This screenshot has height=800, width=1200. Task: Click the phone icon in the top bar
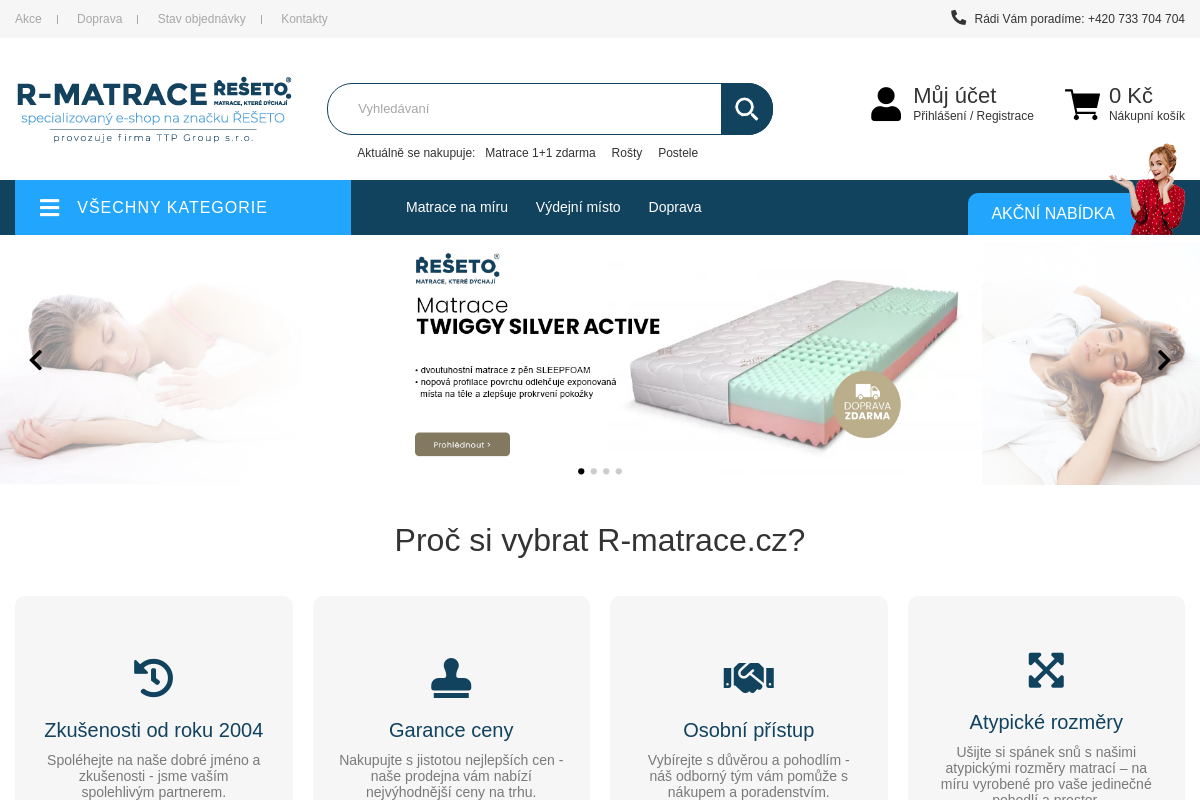click(958, 17)
